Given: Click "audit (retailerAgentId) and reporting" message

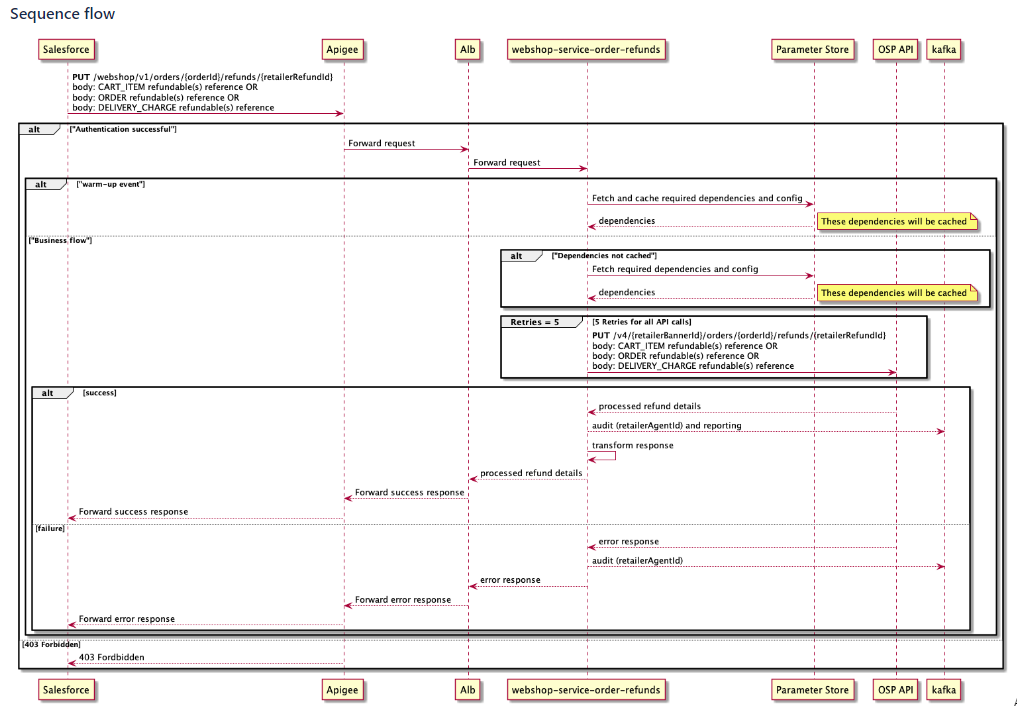Looking at the screenshot, I should (x=667, y=426).
